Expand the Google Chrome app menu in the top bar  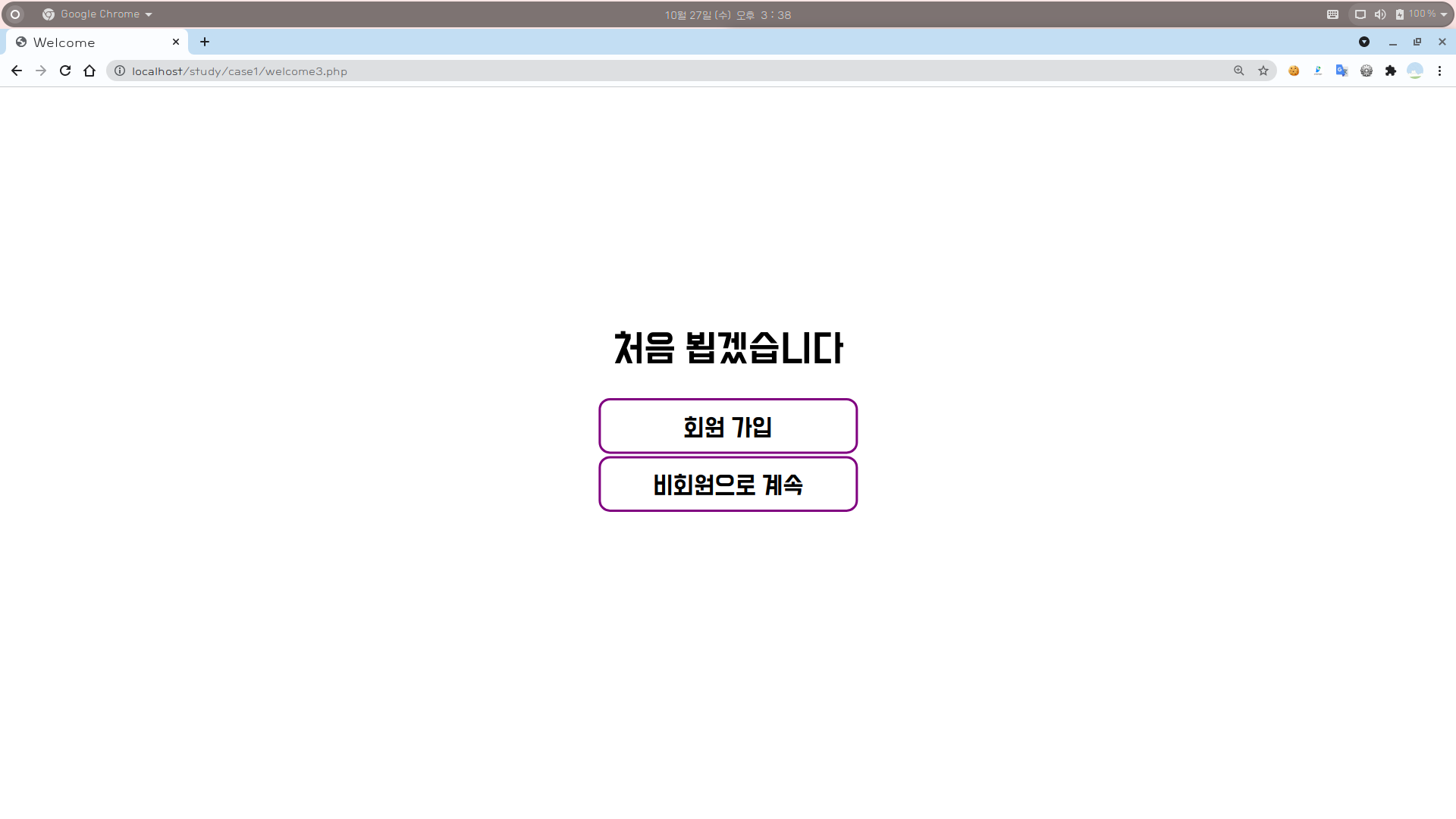[99, 14]
